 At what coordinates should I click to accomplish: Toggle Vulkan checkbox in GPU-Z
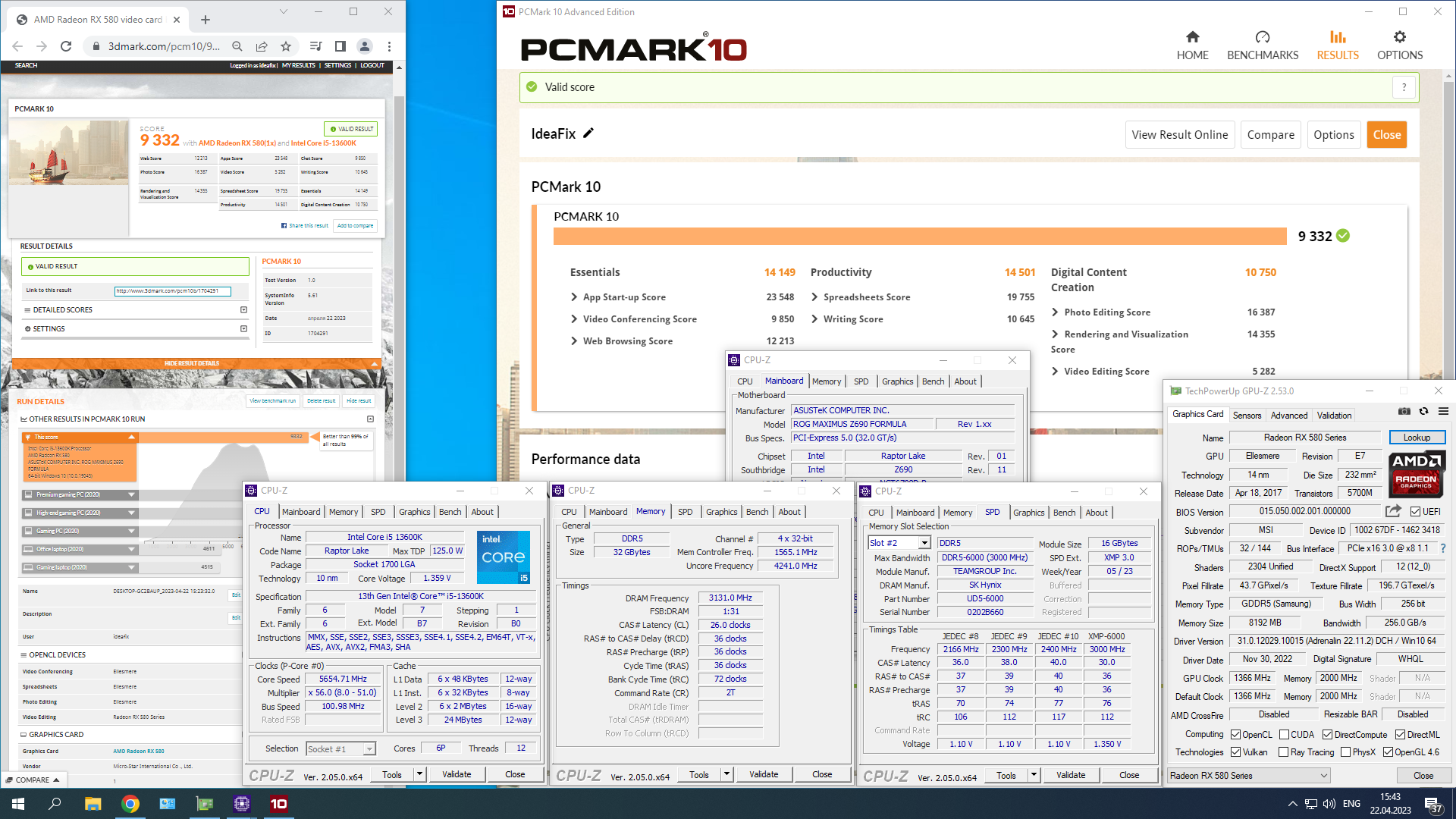pos(1235,752)
